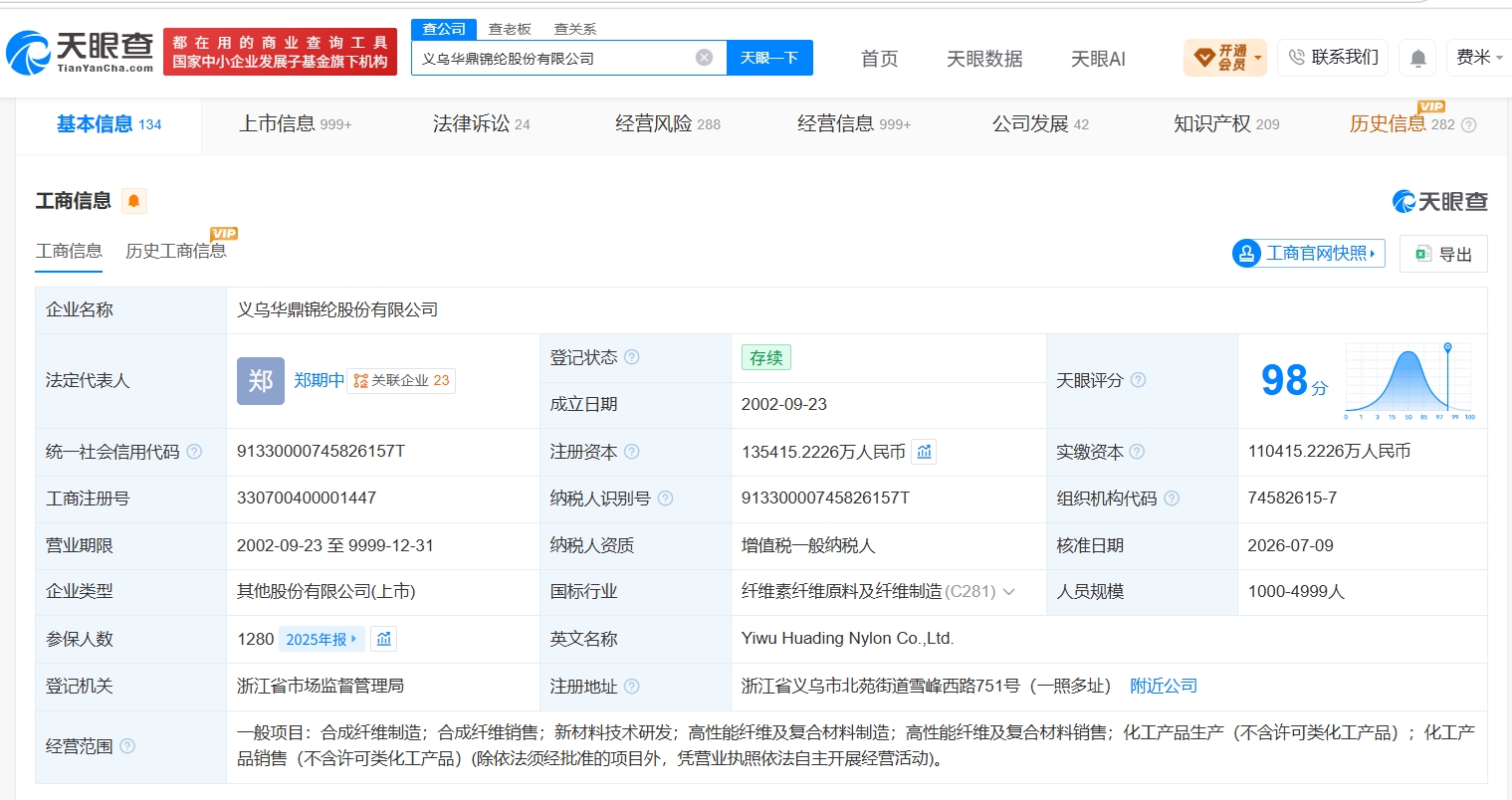The image size is (1512, 800).
Task: Click the alert bell beside 工商信息 heading
Action: [133, 201]
